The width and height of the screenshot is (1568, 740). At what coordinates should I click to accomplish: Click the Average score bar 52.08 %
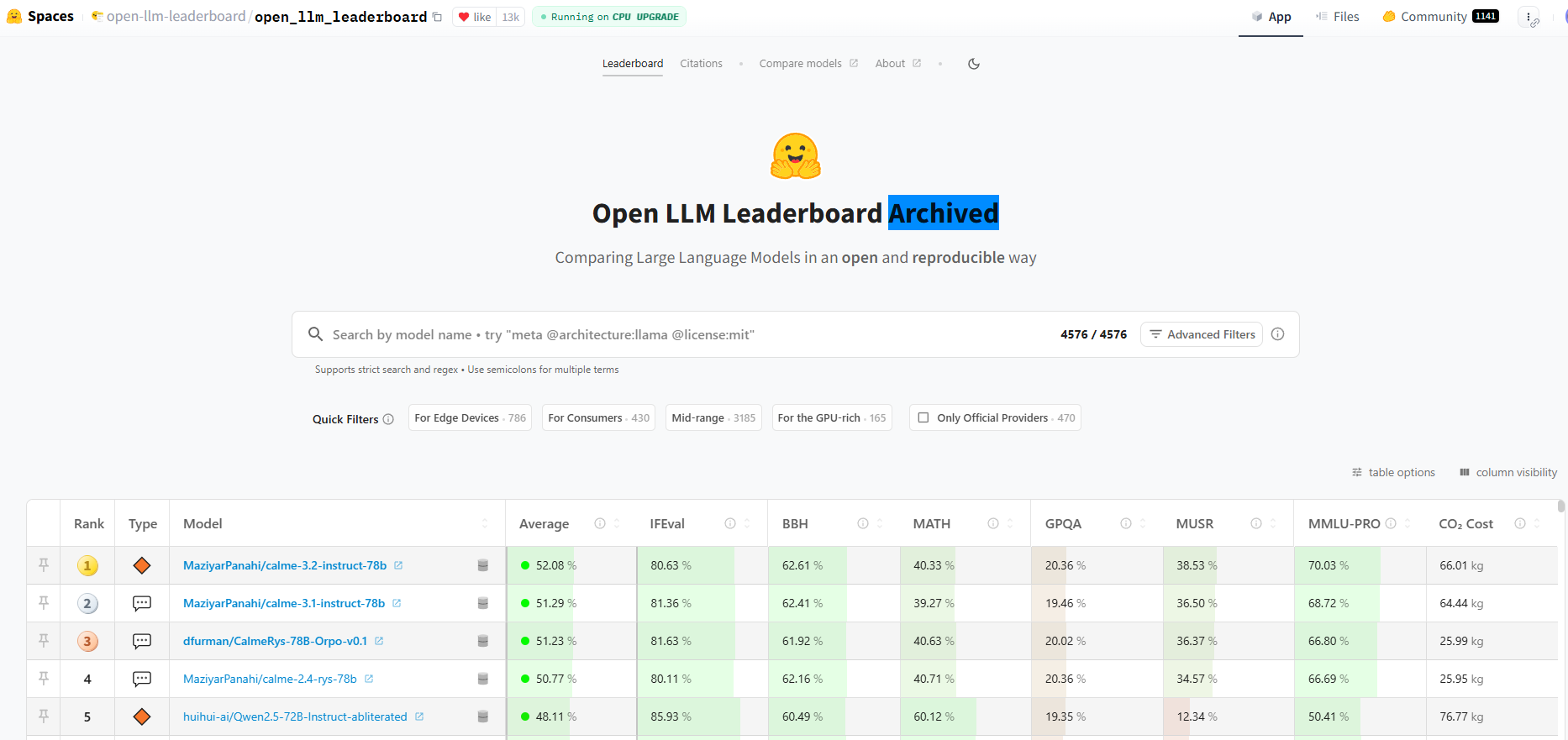(571, 565)
